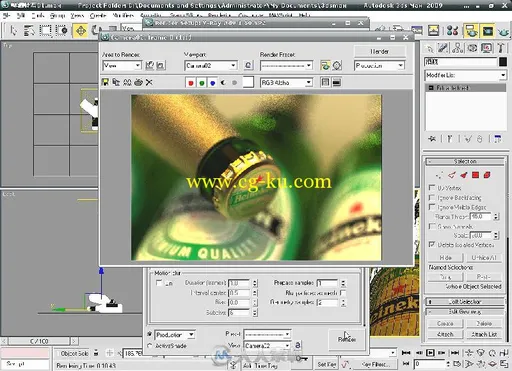
Task: Clear the rendered frame with X icon
Action: tap(149, 82)
